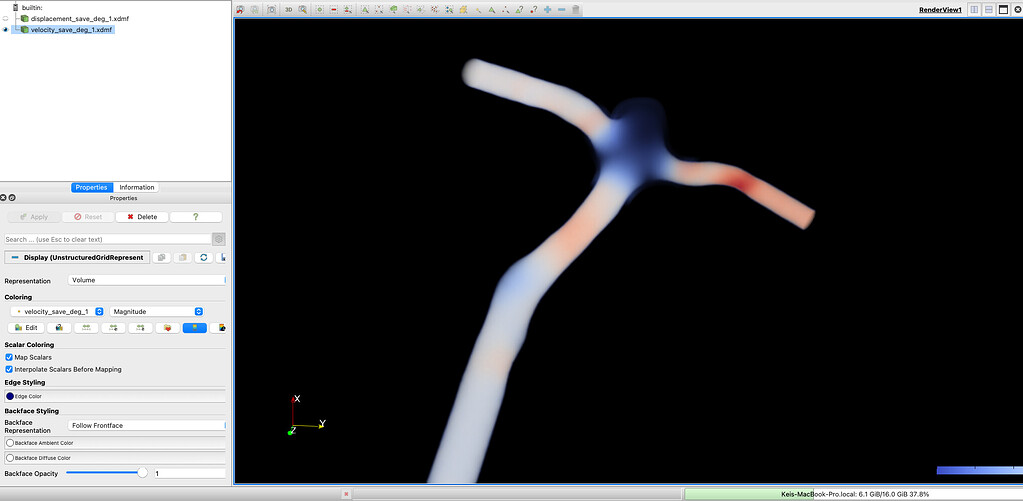This screenshot has height=501, width=1023.
Task: Click the Edit color map button
Action: (x=26, y=327)
